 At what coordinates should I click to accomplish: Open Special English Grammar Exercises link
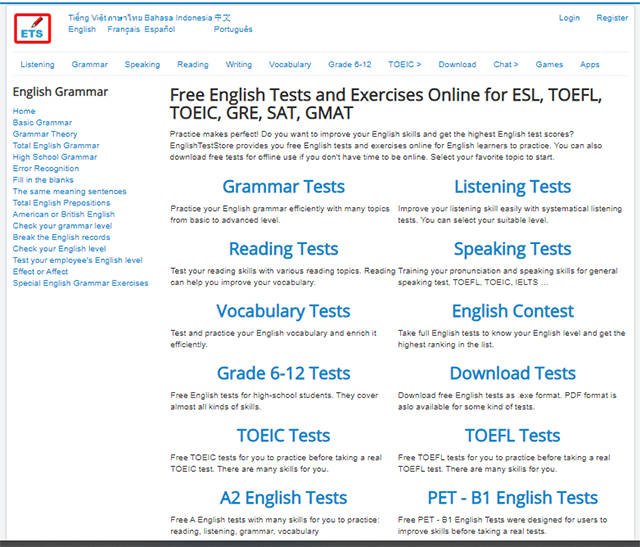pyautogui.click(x=80, y=283)
